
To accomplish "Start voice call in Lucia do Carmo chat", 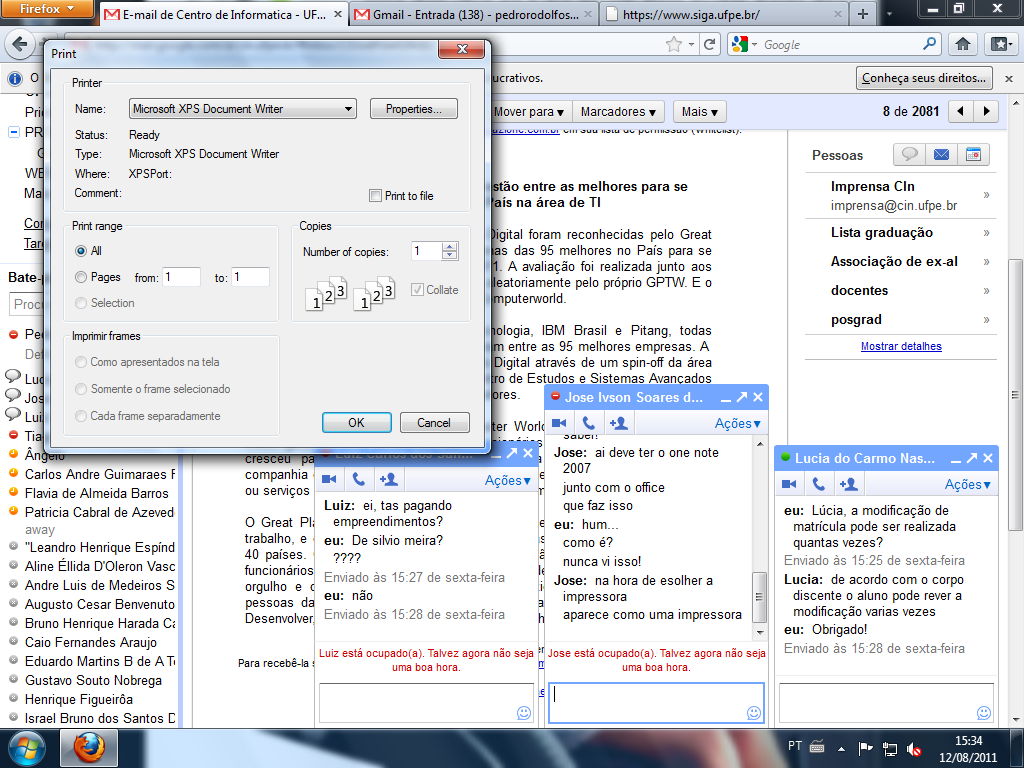I will [819, 484].
